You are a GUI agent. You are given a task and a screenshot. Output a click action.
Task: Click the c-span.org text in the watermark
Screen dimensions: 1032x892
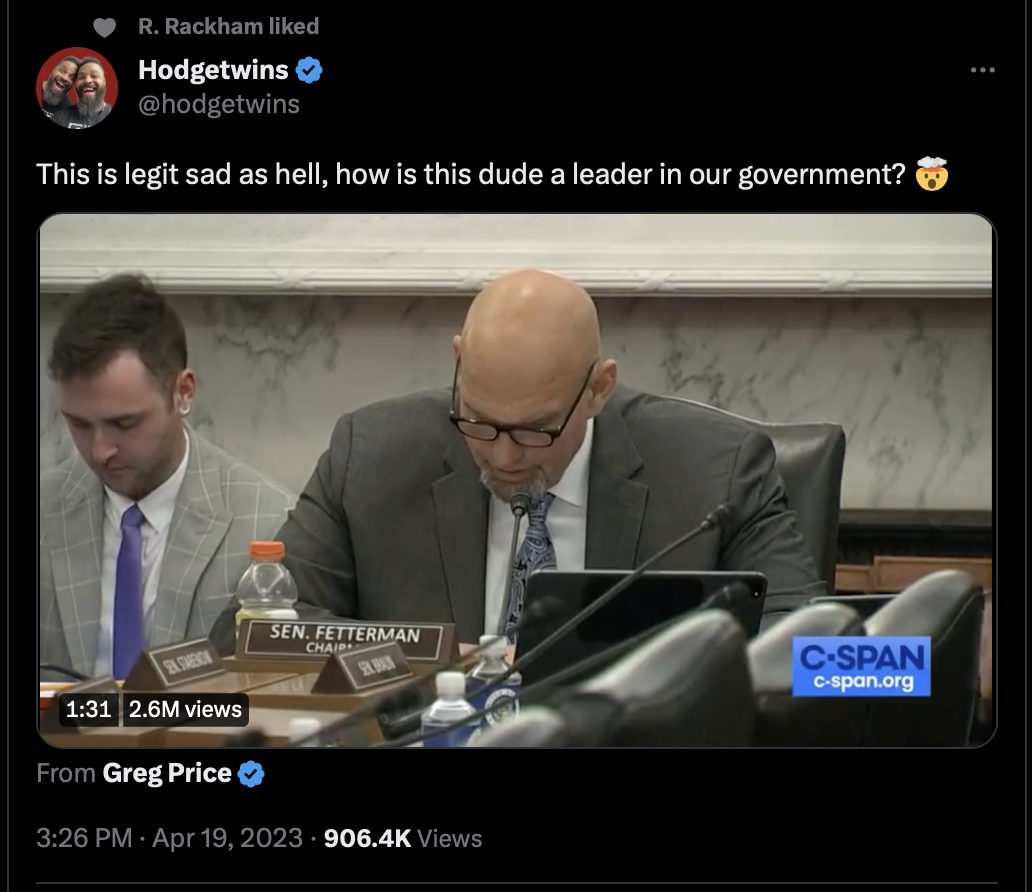point(863,681)
